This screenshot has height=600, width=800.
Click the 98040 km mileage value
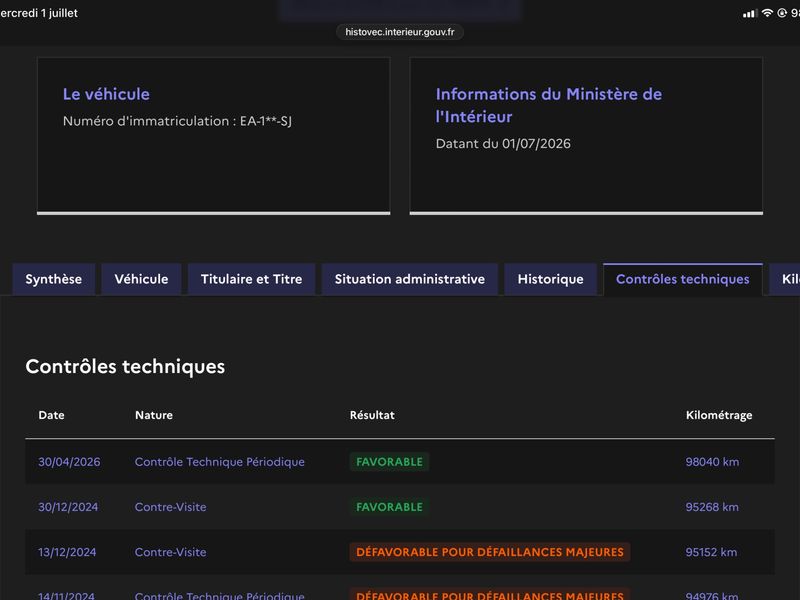[712, 462]
